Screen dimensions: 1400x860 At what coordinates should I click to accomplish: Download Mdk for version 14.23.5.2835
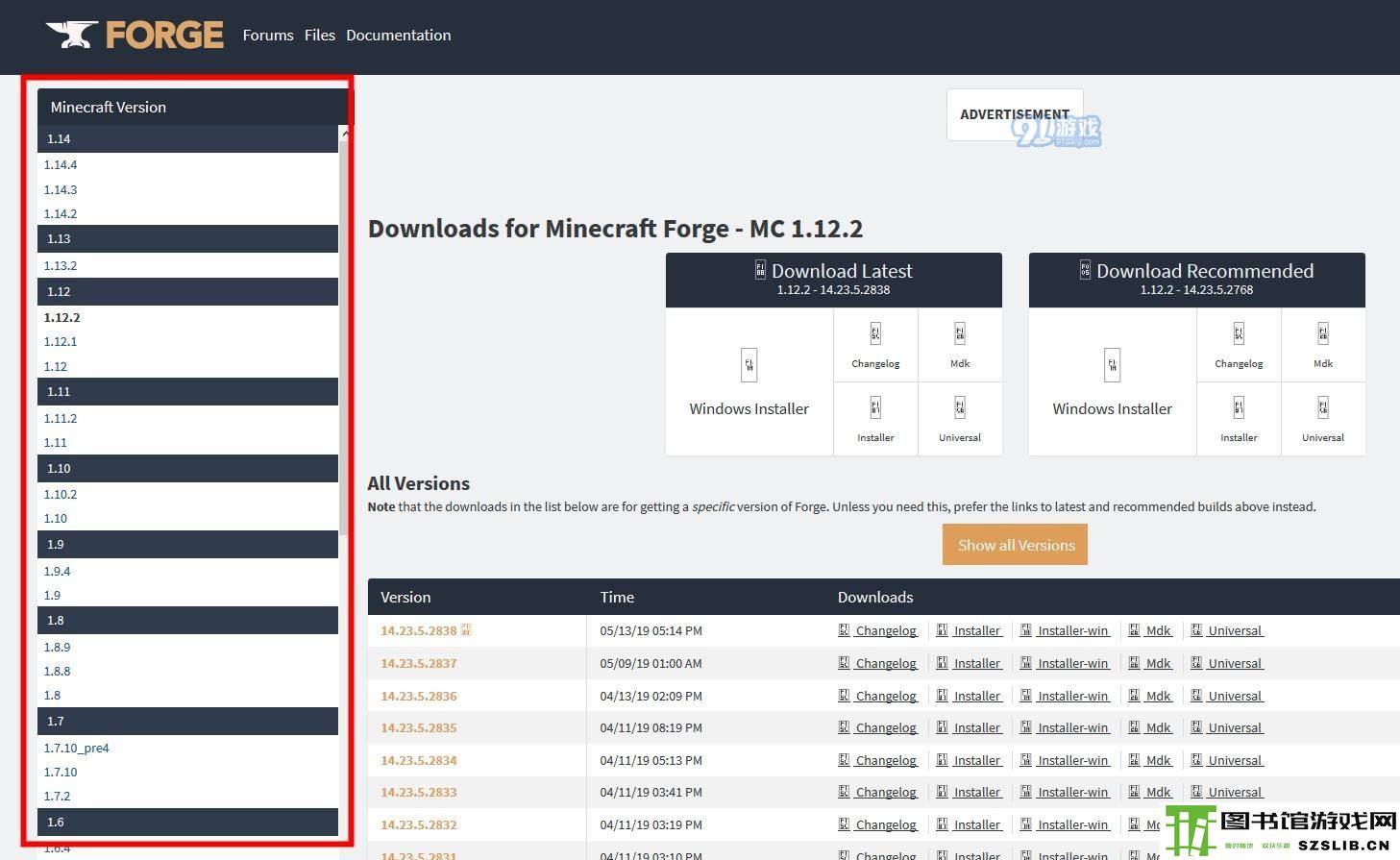point(1159,727)
